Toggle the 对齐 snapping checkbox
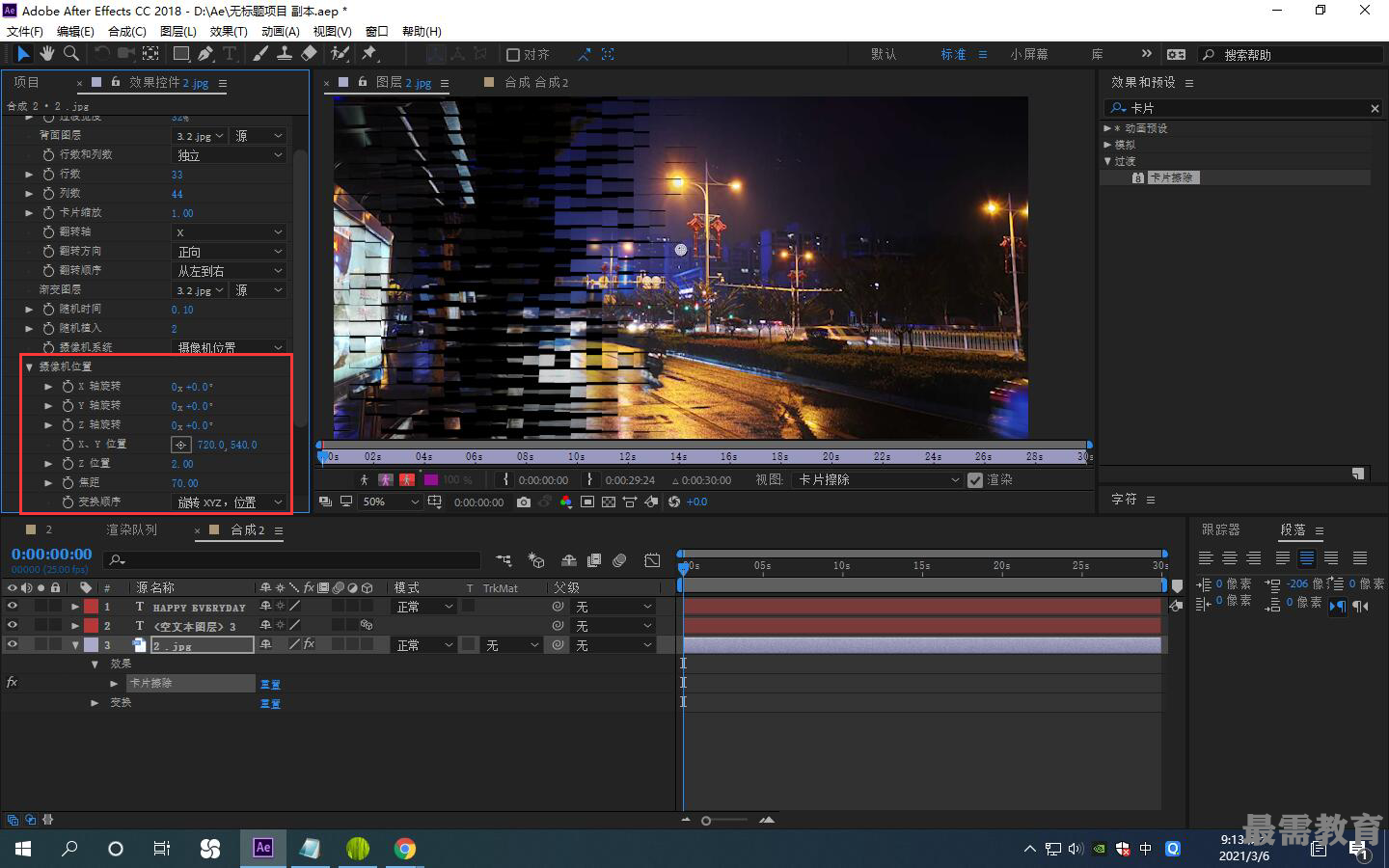Image resolution: width=1389 pixels, height=868 pixels. [x=513, y=55]
